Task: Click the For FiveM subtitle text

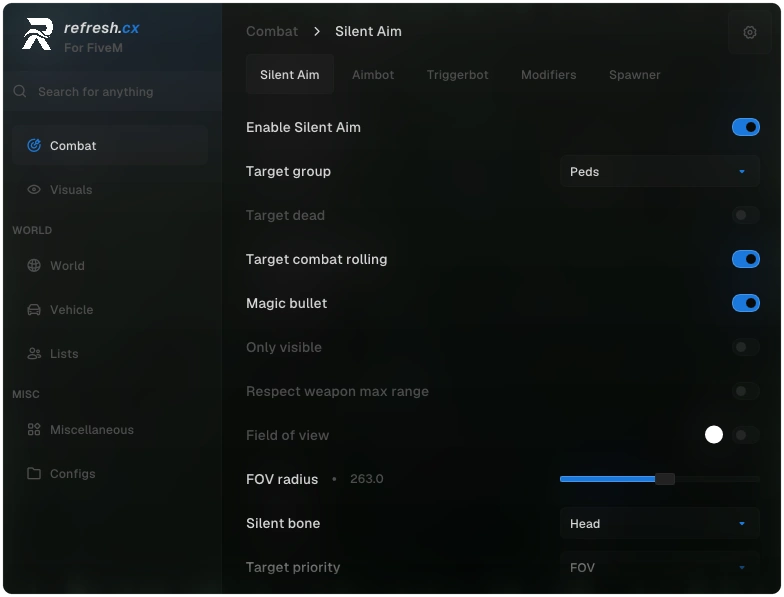Action: pyautogui.click(x=94, y=48)
